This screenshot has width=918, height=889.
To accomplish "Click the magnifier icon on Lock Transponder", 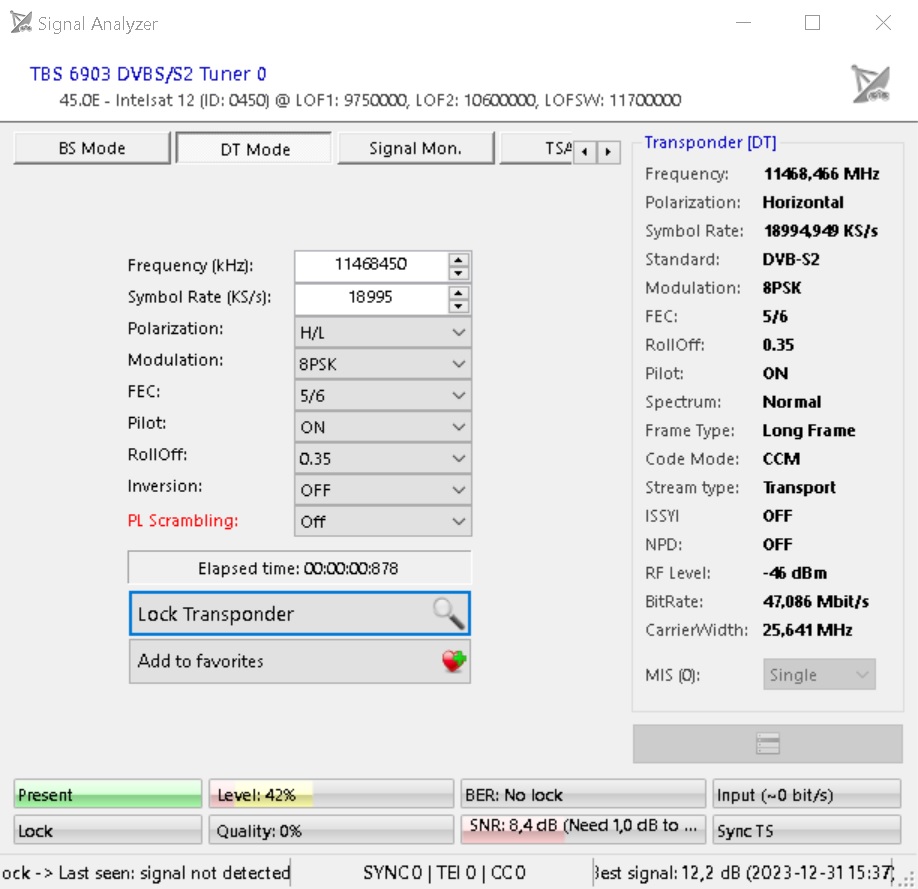I will click(449, 613).
